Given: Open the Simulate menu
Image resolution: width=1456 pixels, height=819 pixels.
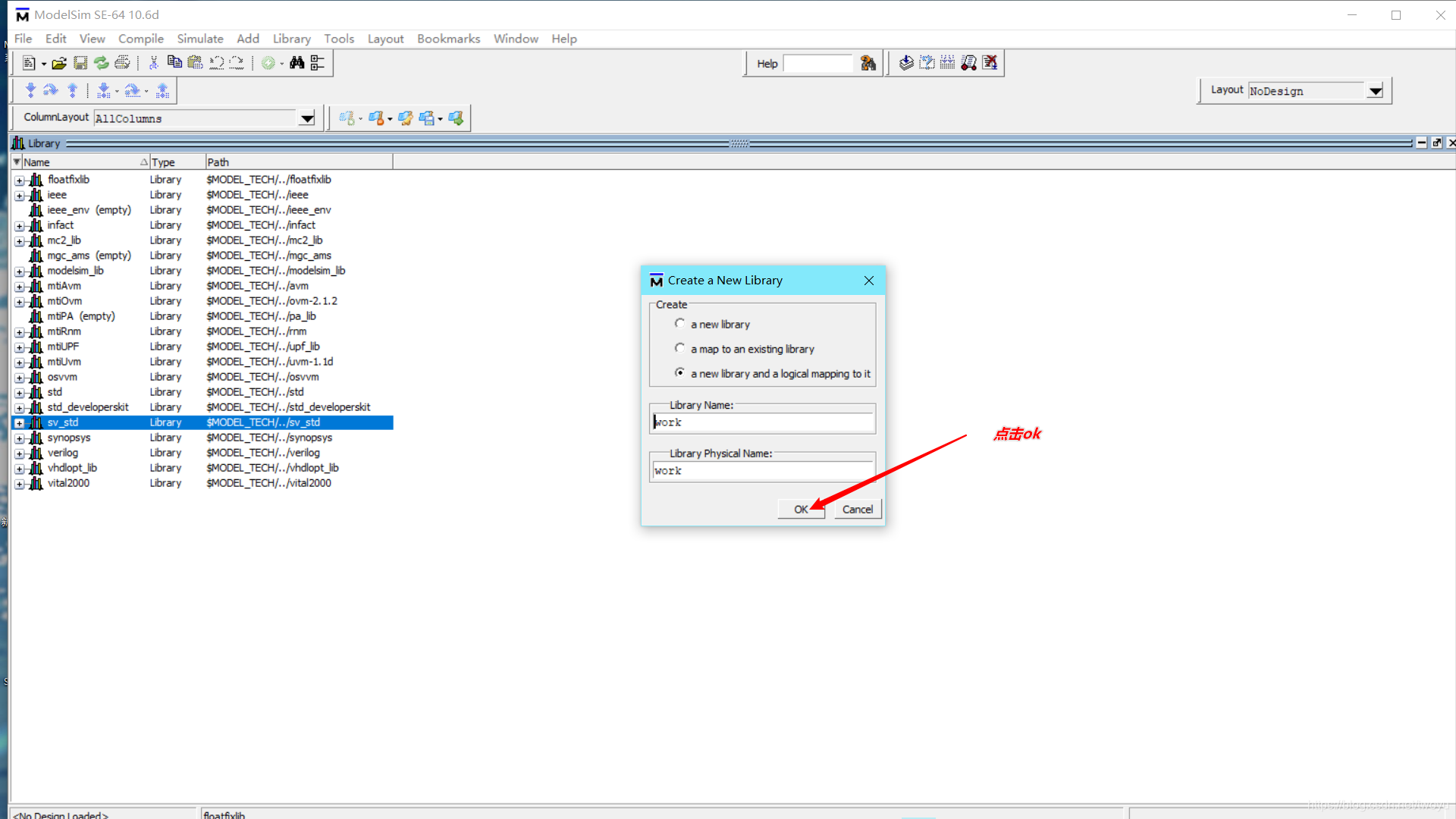Looking at the screenshot, I should (200, 39).
